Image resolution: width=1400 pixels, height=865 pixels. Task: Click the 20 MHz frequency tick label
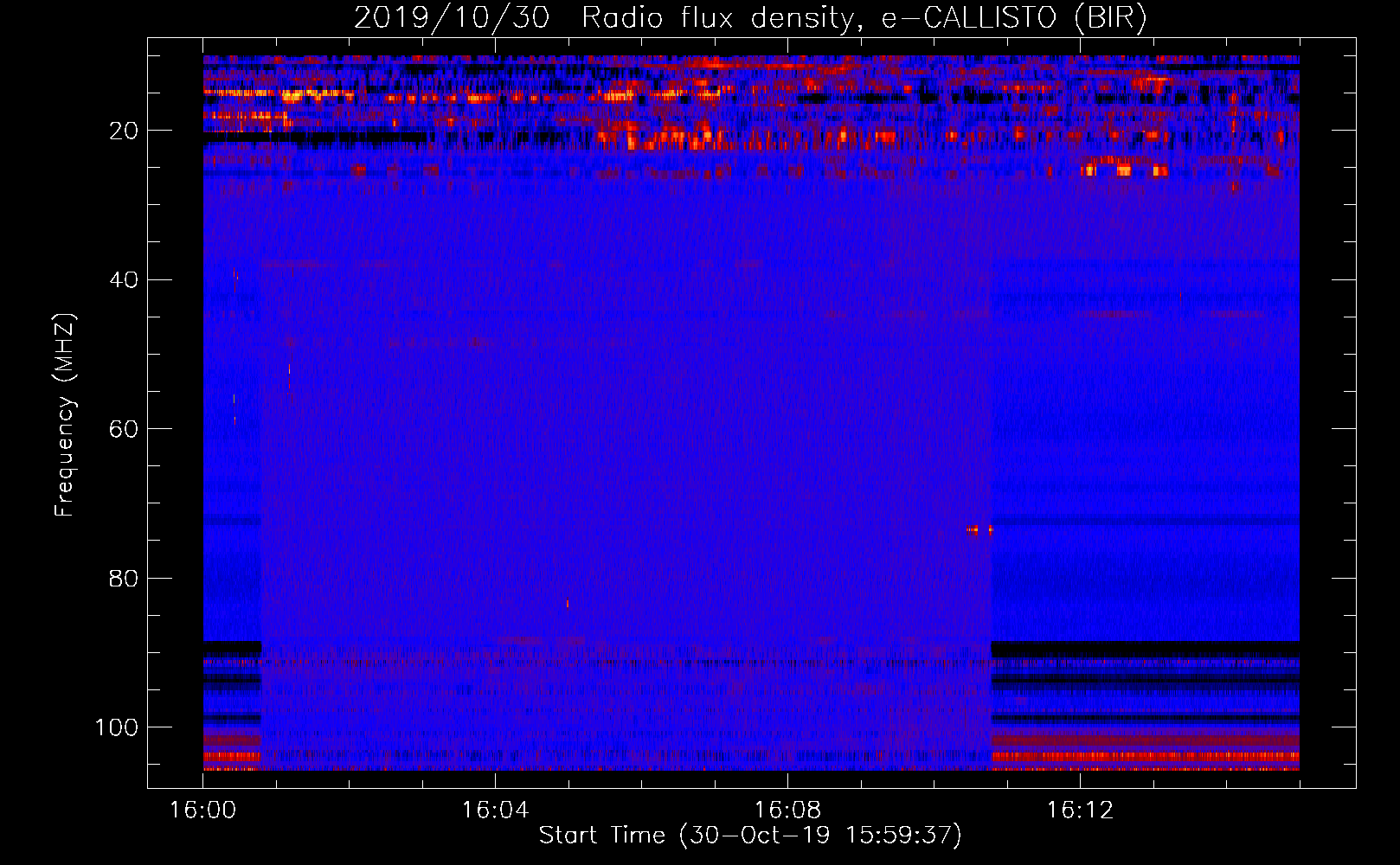[x=124, y=131]
